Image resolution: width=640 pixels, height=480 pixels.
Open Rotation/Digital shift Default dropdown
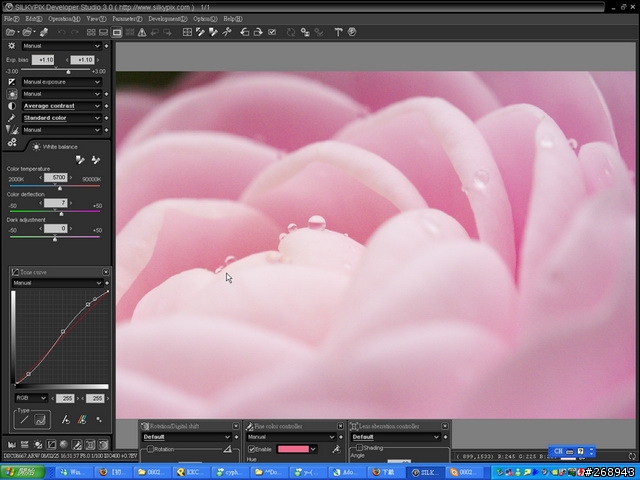point(187,437)
